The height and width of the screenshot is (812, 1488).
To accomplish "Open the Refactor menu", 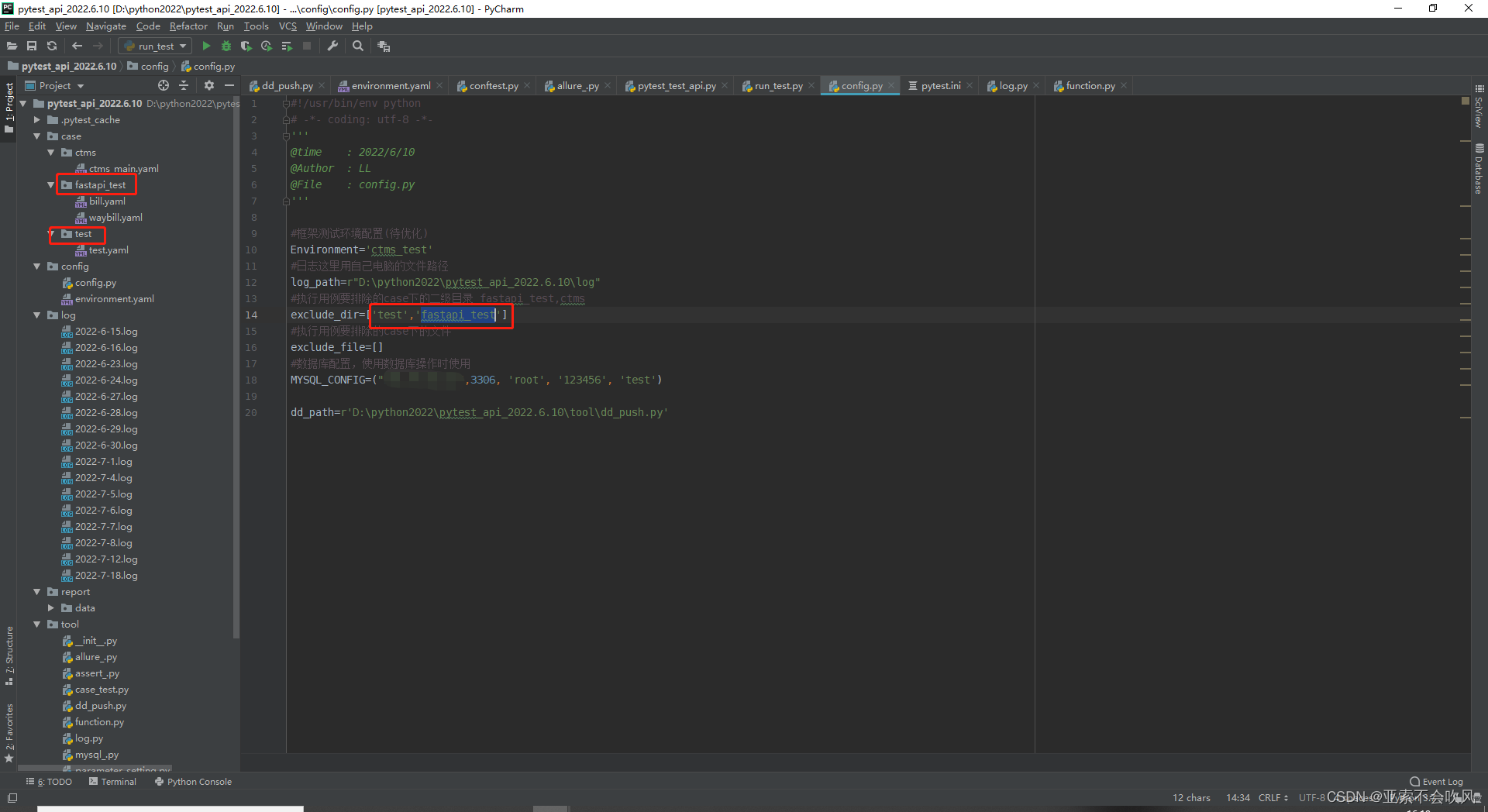I will click(188, 26).
